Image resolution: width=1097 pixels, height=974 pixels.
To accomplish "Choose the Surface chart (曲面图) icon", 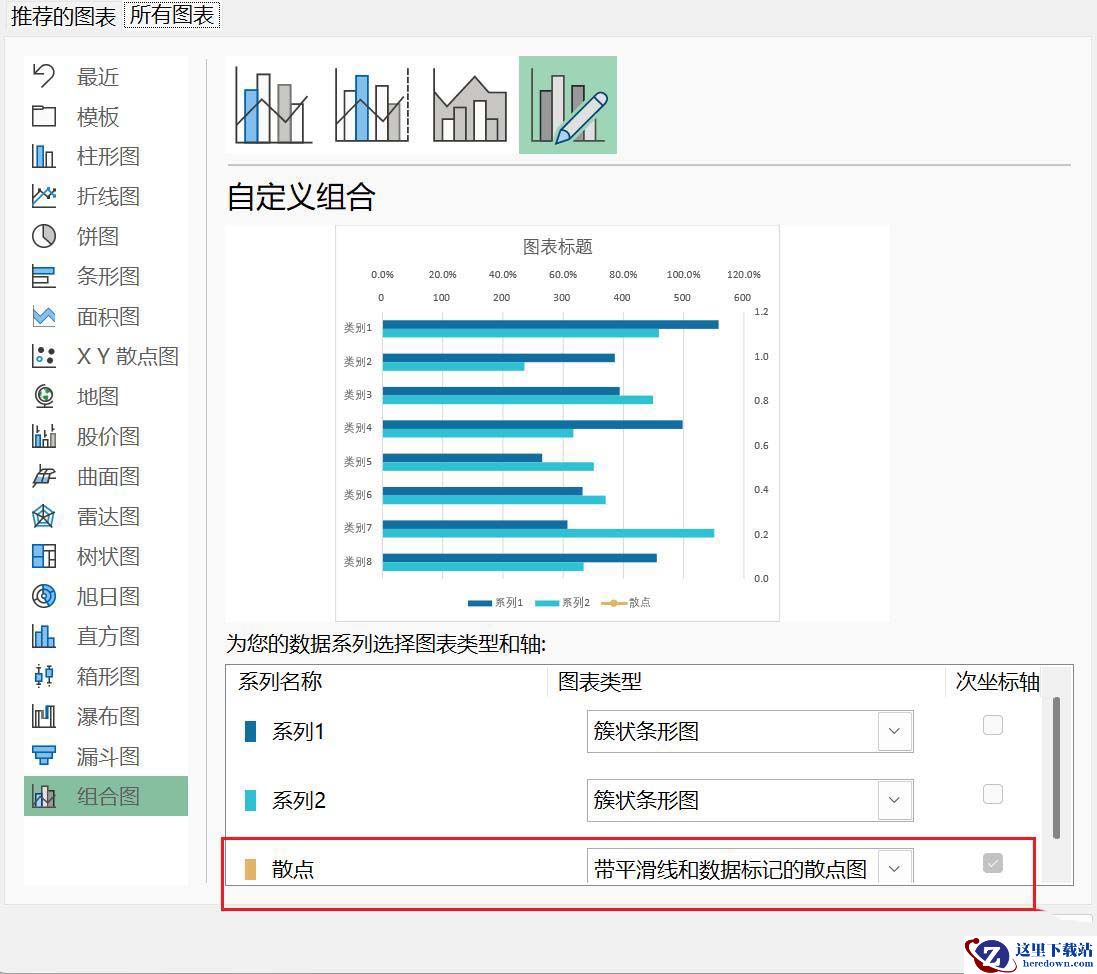I will 44,477.
